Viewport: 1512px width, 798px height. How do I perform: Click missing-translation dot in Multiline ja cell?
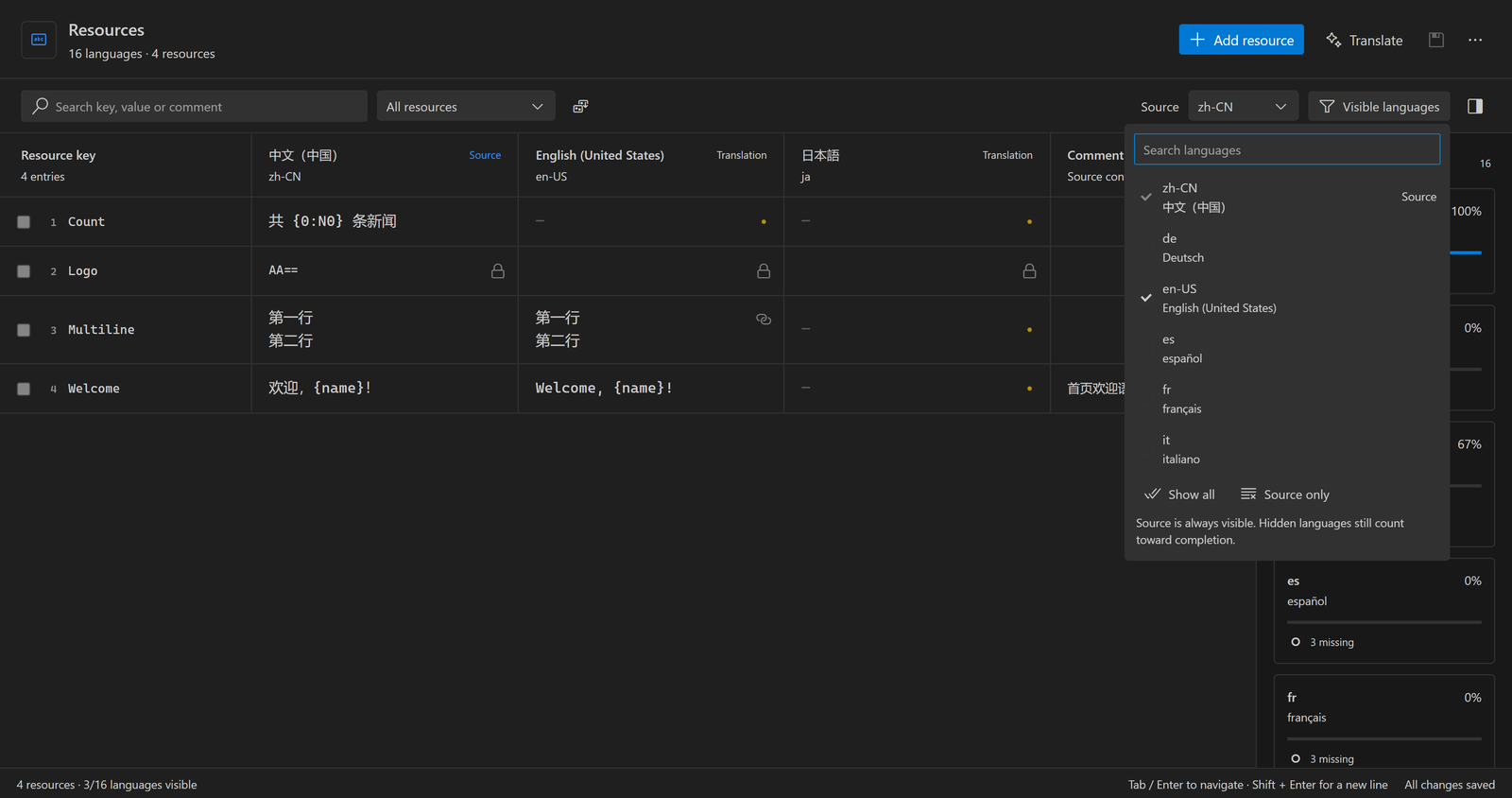1029,330
